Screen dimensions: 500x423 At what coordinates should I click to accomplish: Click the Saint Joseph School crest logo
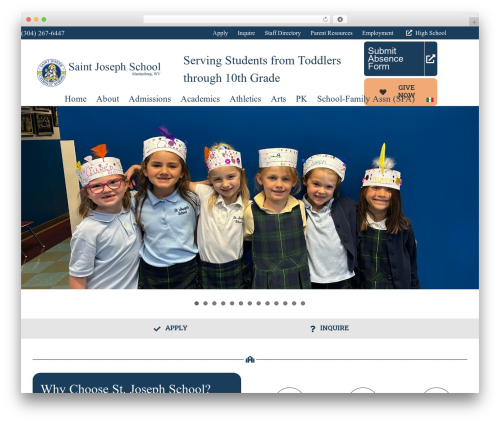51,73
